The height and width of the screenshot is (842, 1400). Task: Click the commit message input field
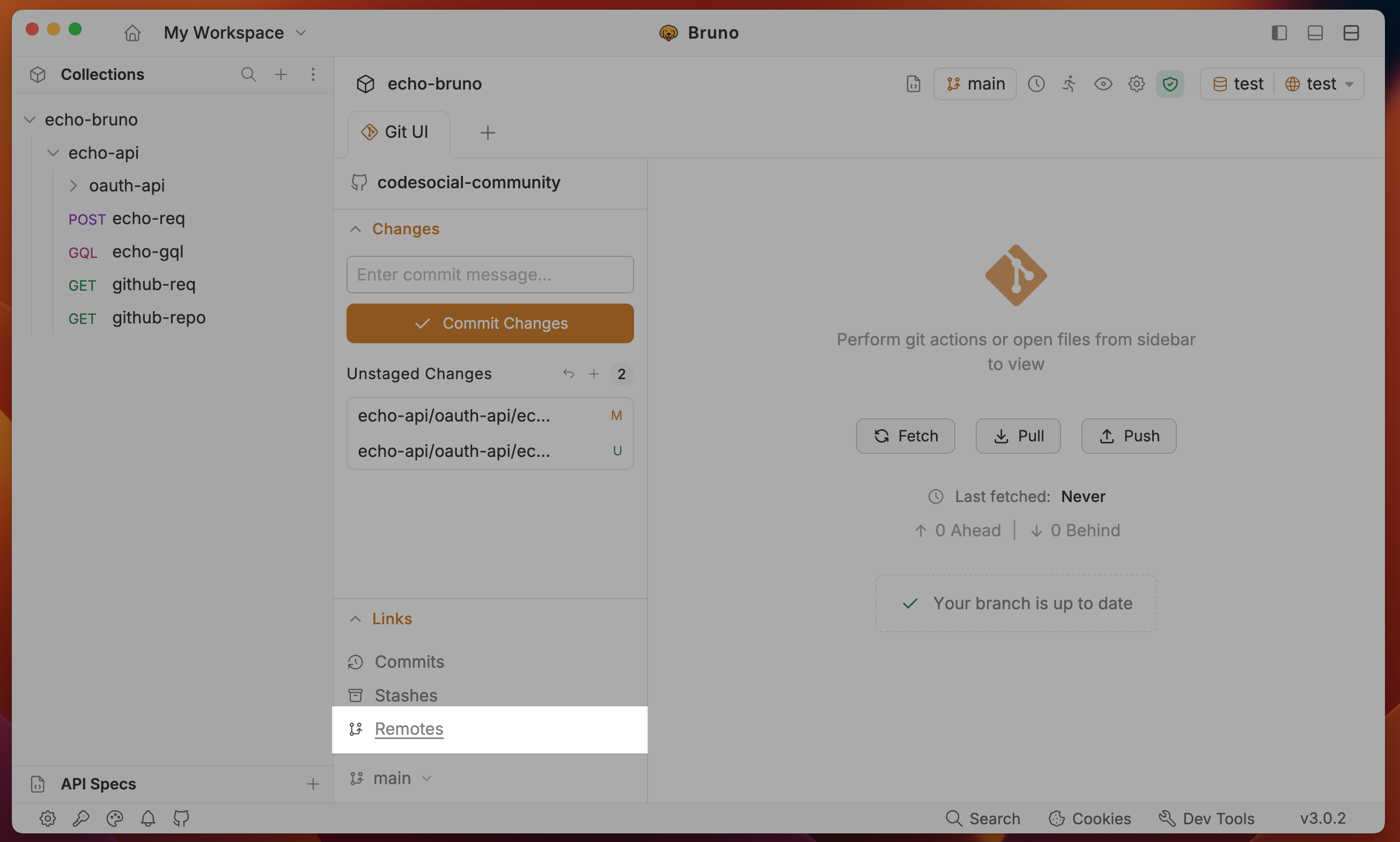click(x=490, y=275)
